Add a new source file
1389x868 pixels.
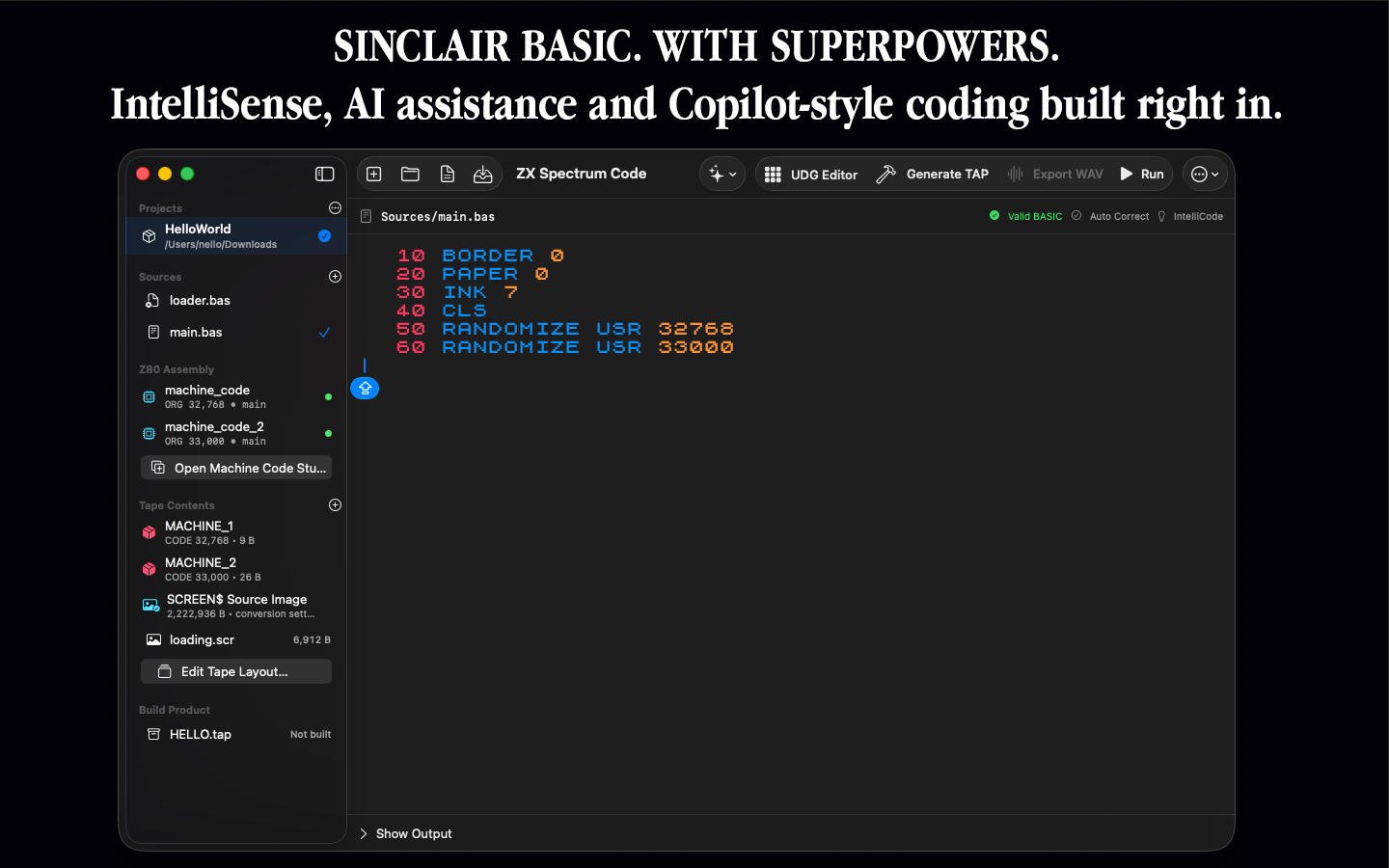[x=335, y=276]
